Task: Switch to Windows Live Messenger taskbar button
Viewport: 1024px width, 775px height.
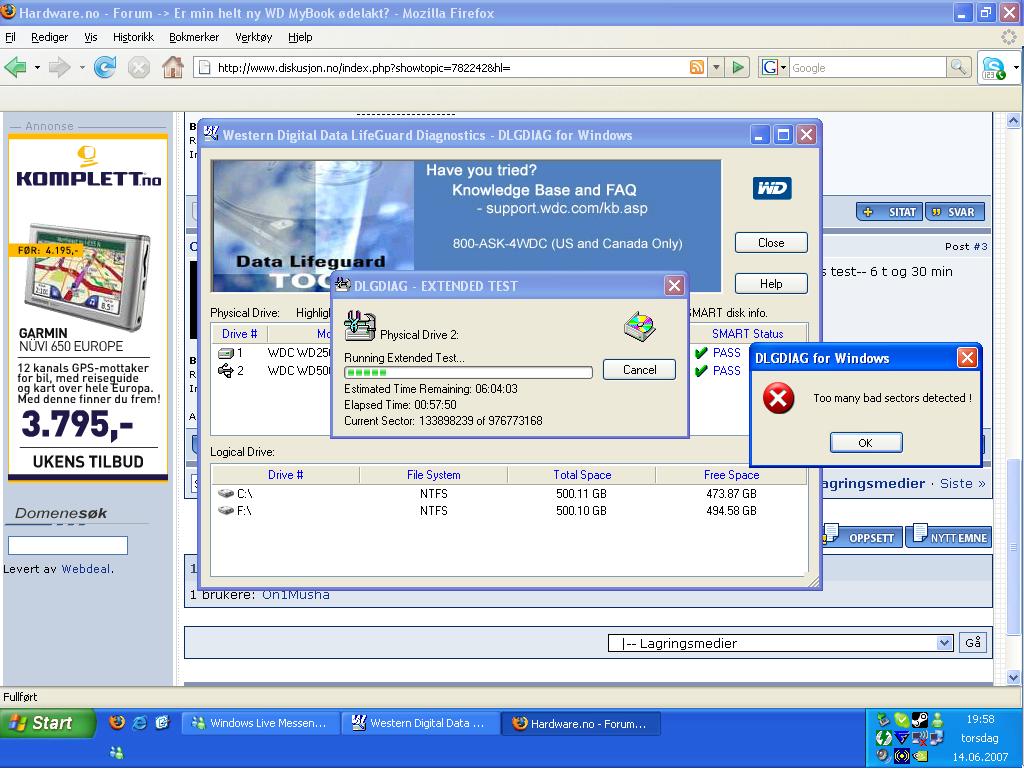Action: (x=260, y=723)
